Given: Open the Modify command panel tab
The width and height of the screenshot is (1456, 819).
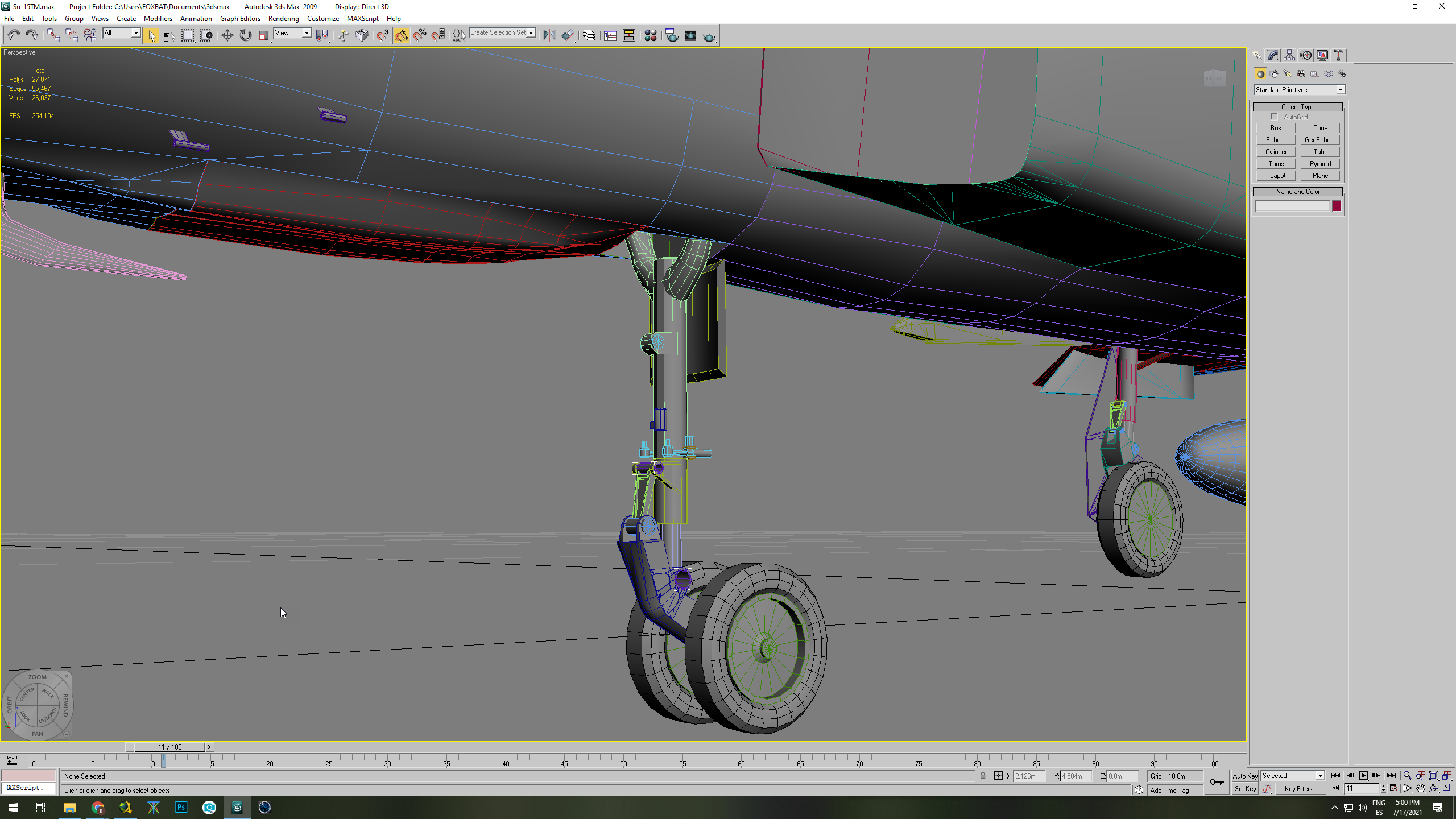Looking at the screenshot, I should pyautogui.click(x=1273, y=55).
